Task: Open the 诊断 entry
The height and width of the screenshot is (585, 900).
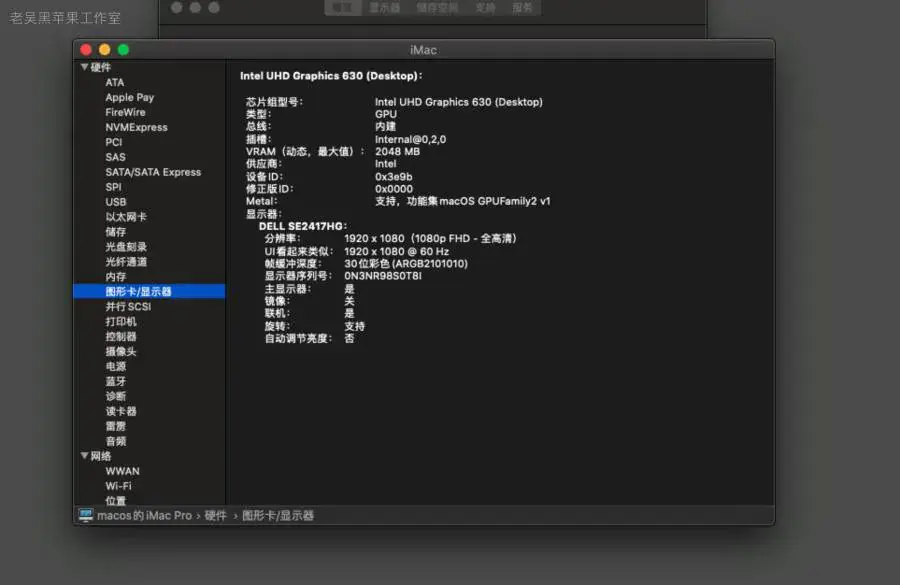Action: (x=115, y=396)
